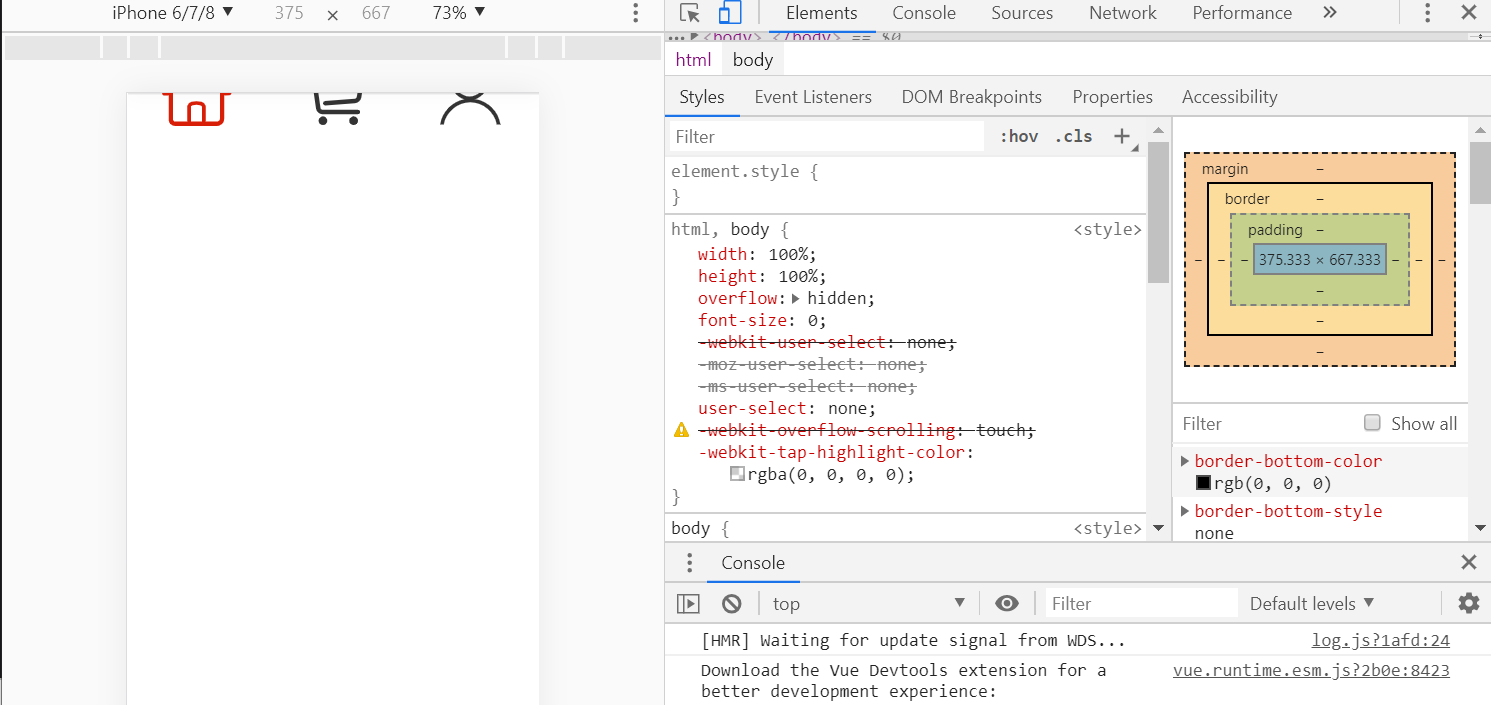This screenshot has width=1491, height=705.
Task: Click the height: 100% declaration
Action: 762,276
